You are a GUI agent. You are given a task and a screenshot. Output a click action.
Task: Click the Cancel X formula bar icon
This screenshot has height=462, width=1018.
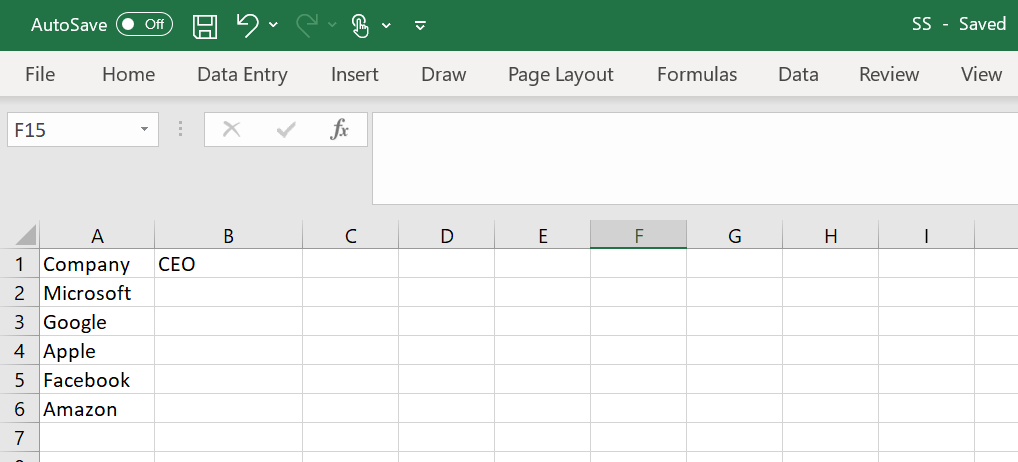231,129
